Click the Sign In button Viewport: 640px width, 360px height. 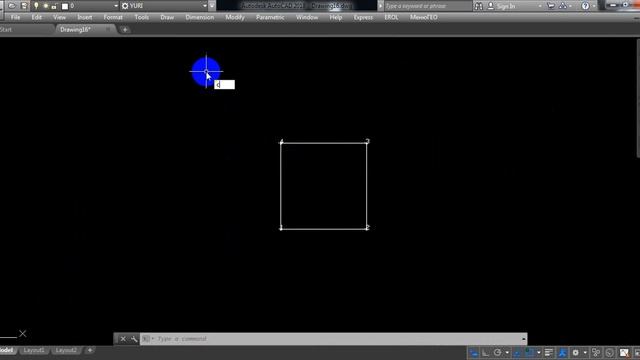tap(502, 6)
